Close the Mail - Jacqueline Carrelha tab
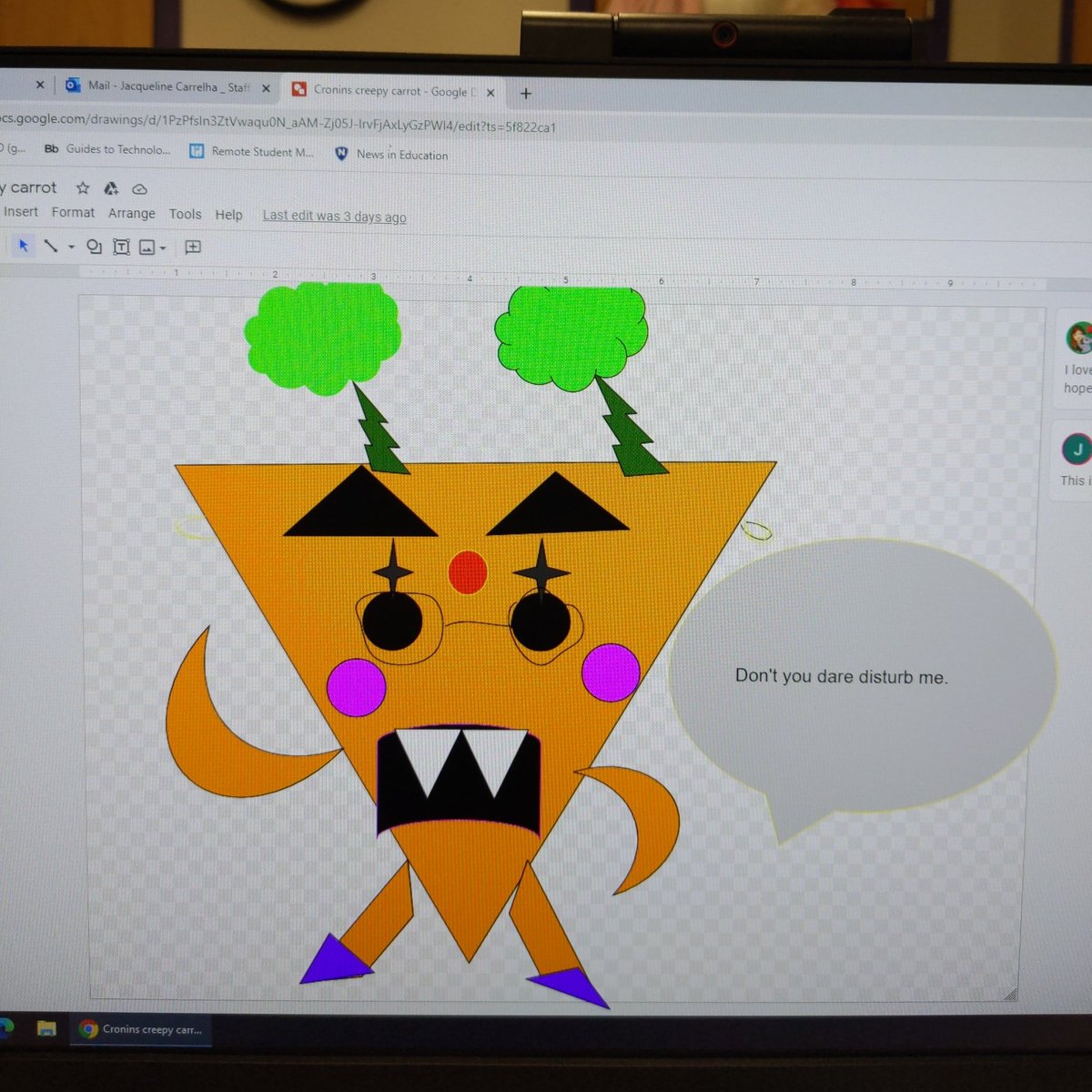This screenshot has width=1092, height=1092. point(266,88)
